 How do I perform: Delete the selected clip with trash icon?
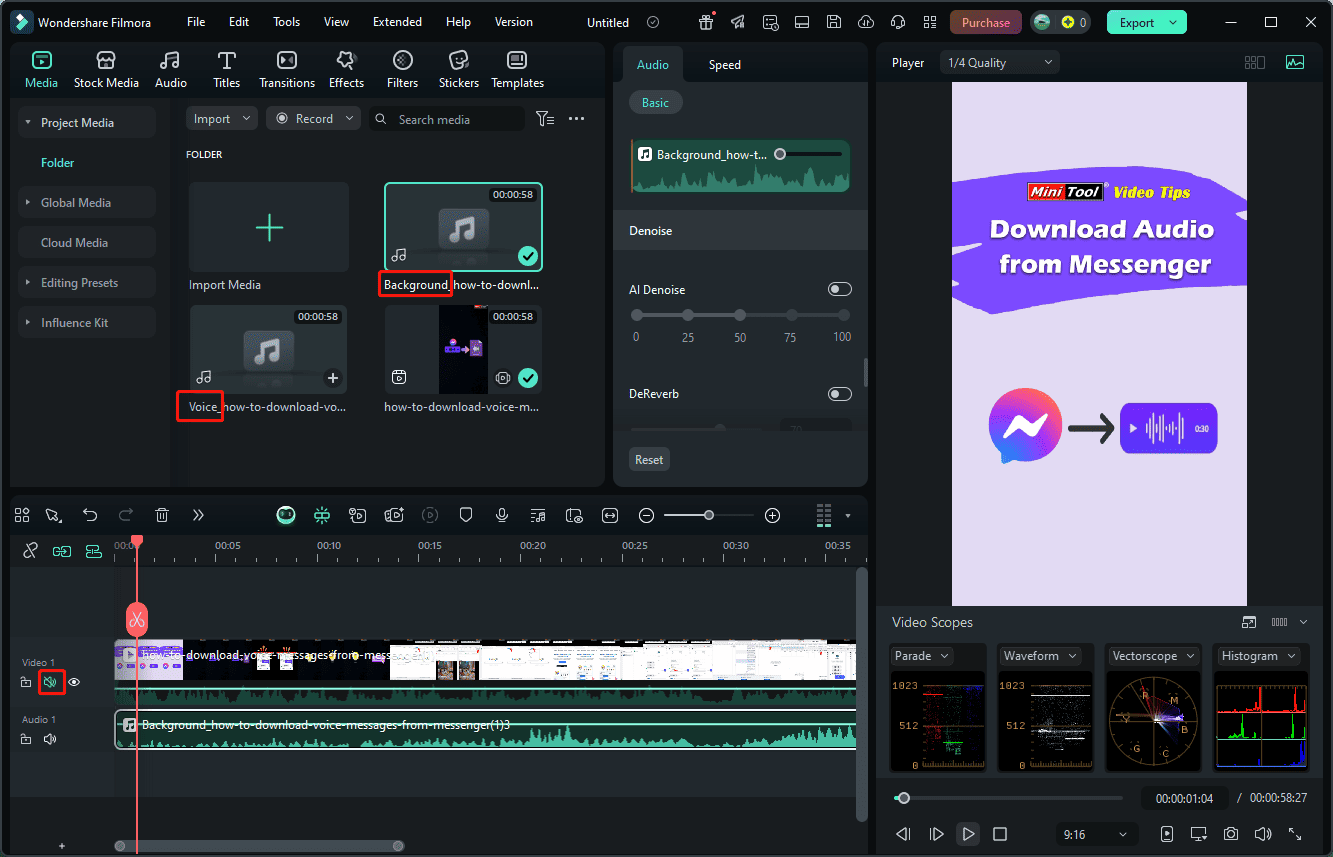(x=162, y=515)
